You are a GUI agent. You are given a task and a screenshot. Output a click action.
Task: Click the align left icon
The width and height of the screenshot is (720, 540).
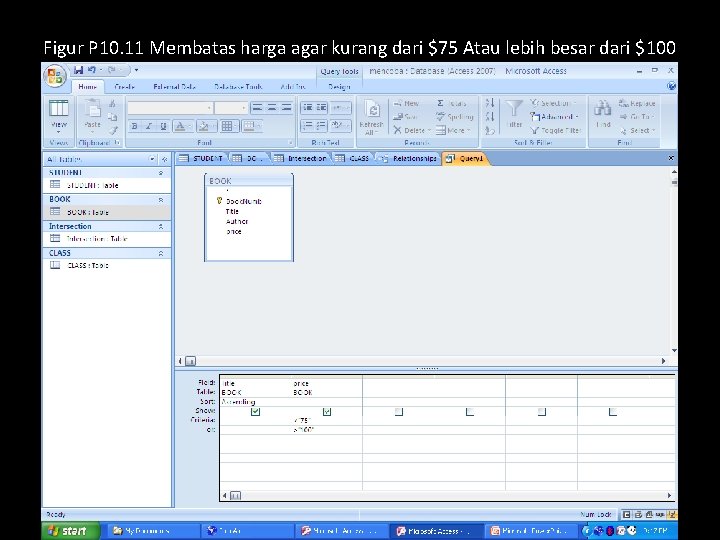[x=257, y=107]
